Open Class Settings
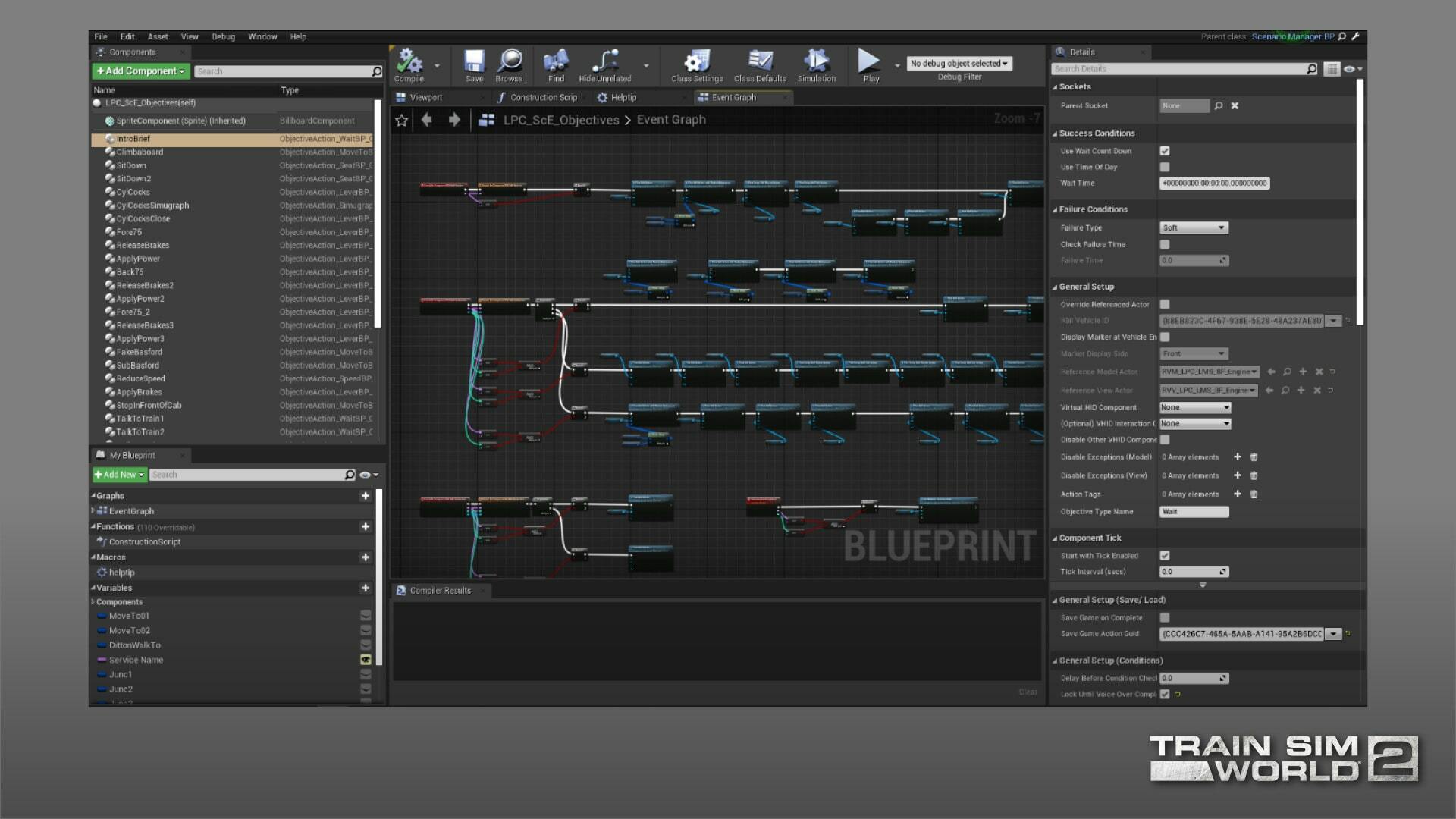The width and height of the screenshot is (1456, 819). (696, 62)
